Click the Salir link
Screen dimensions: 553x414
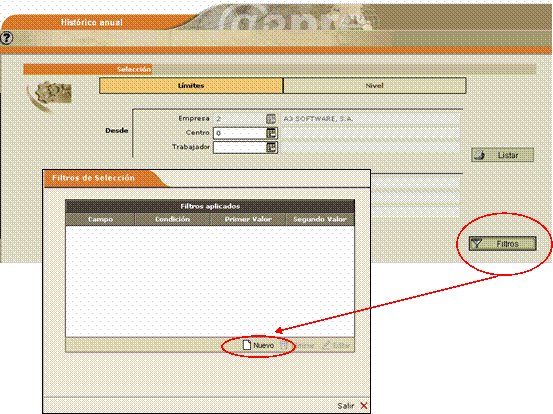(x=345, y=406)
